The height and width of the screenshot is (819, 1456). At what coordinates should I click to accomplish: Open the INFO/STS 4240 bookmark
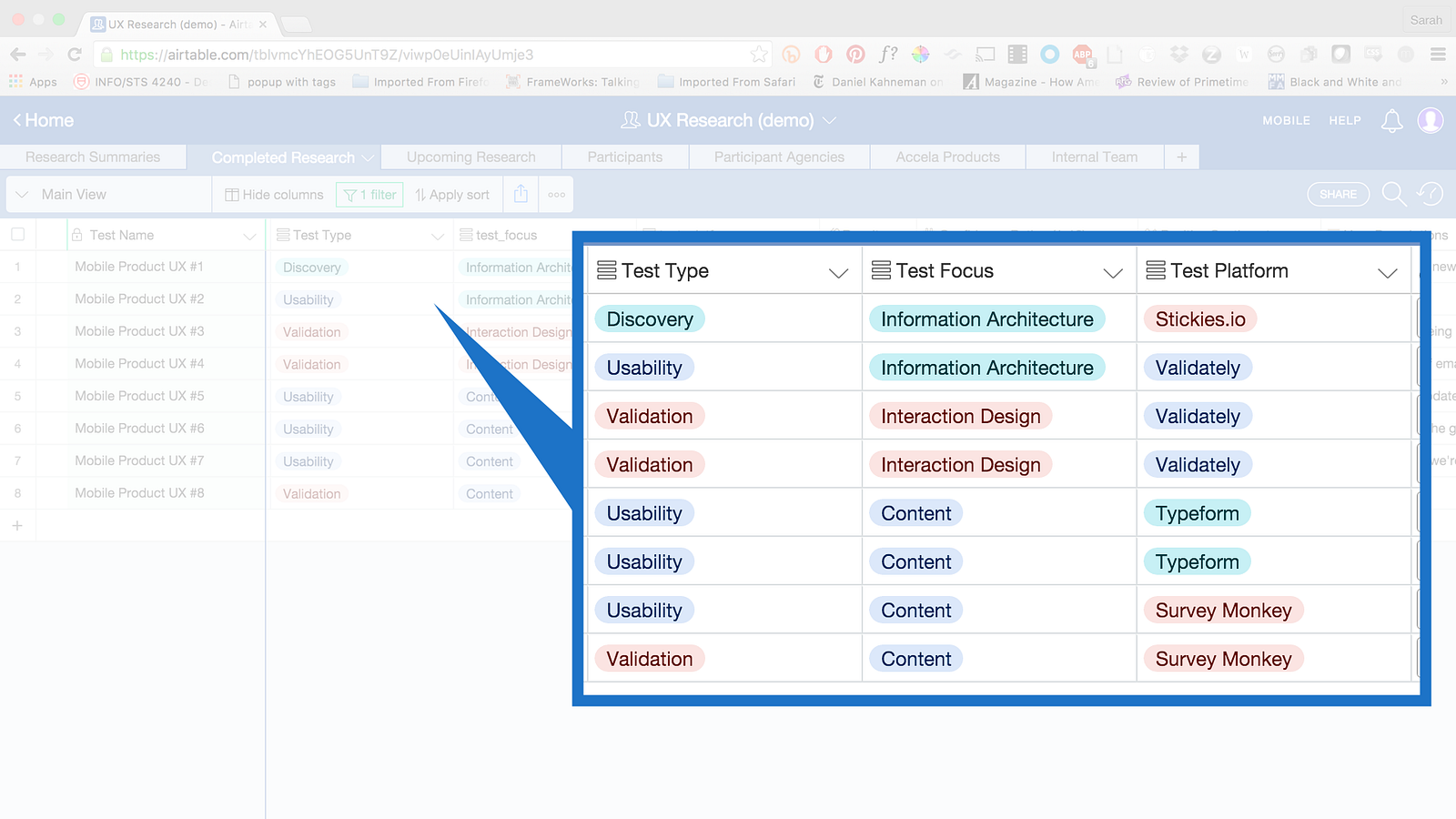click(x=141, y=82)
